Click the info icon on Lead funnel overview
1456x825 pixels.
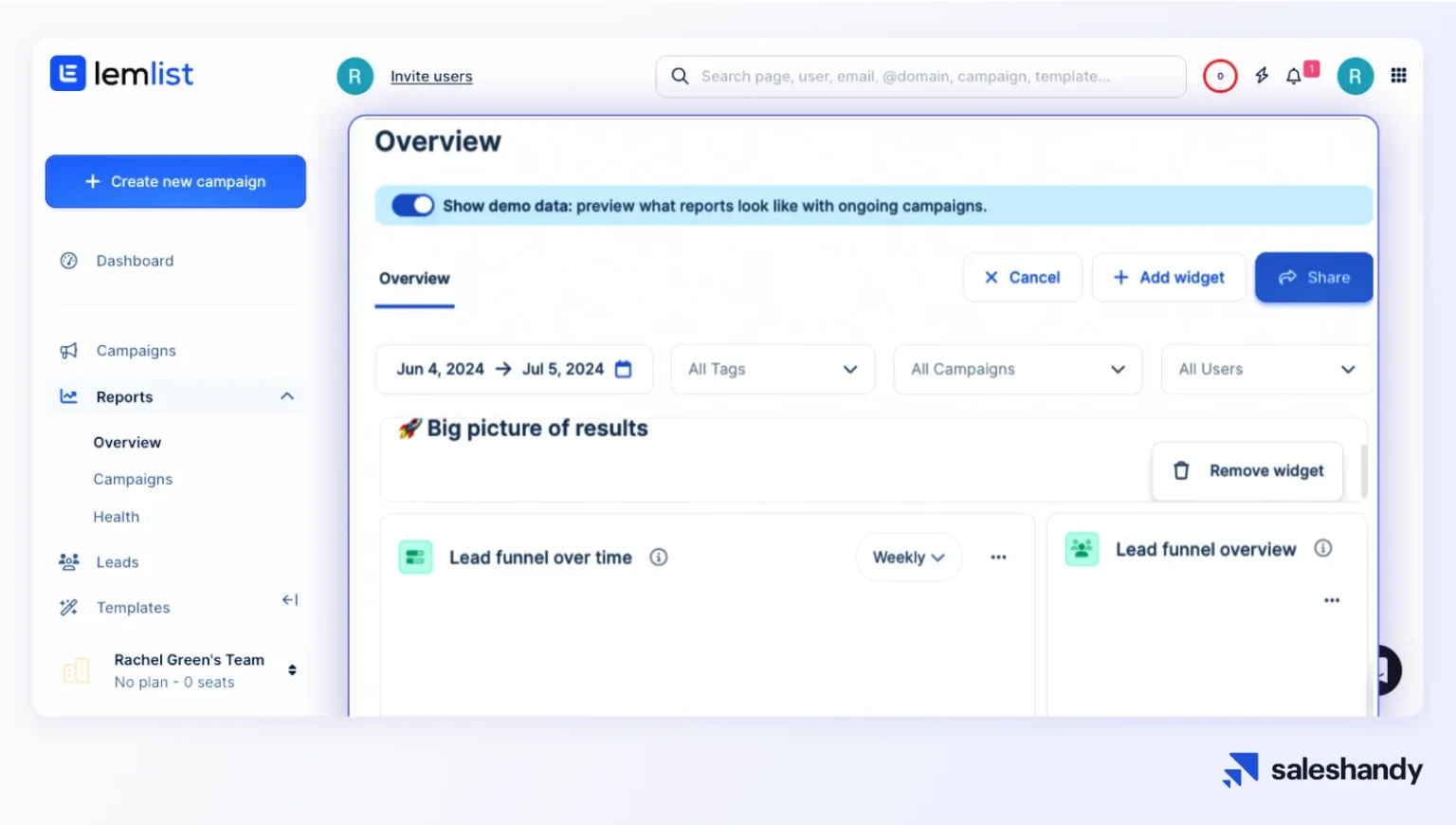(x=1323, y=548)
